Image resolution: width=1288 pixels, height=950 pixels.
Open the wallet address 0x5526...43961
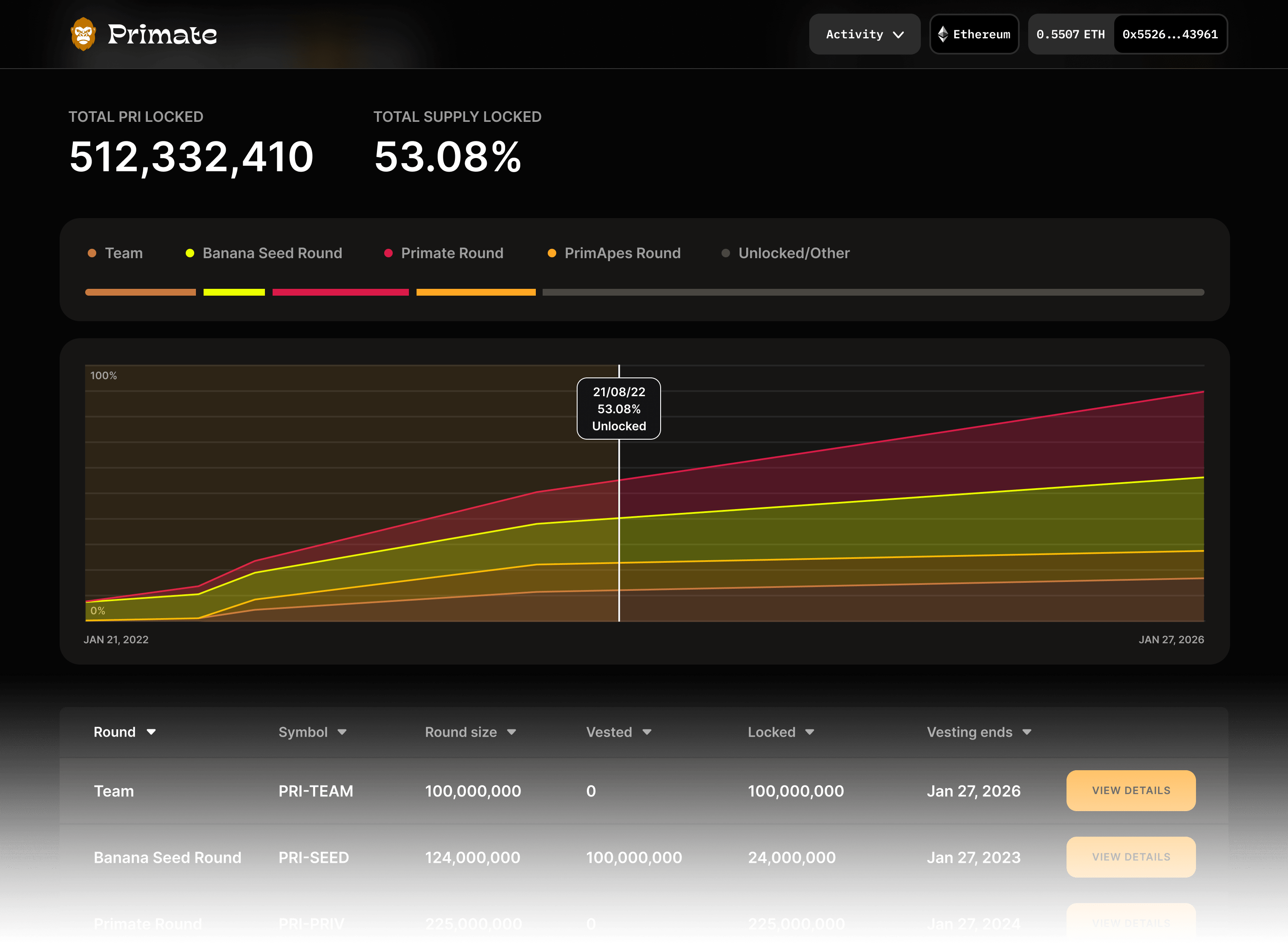coord(1170,34)
